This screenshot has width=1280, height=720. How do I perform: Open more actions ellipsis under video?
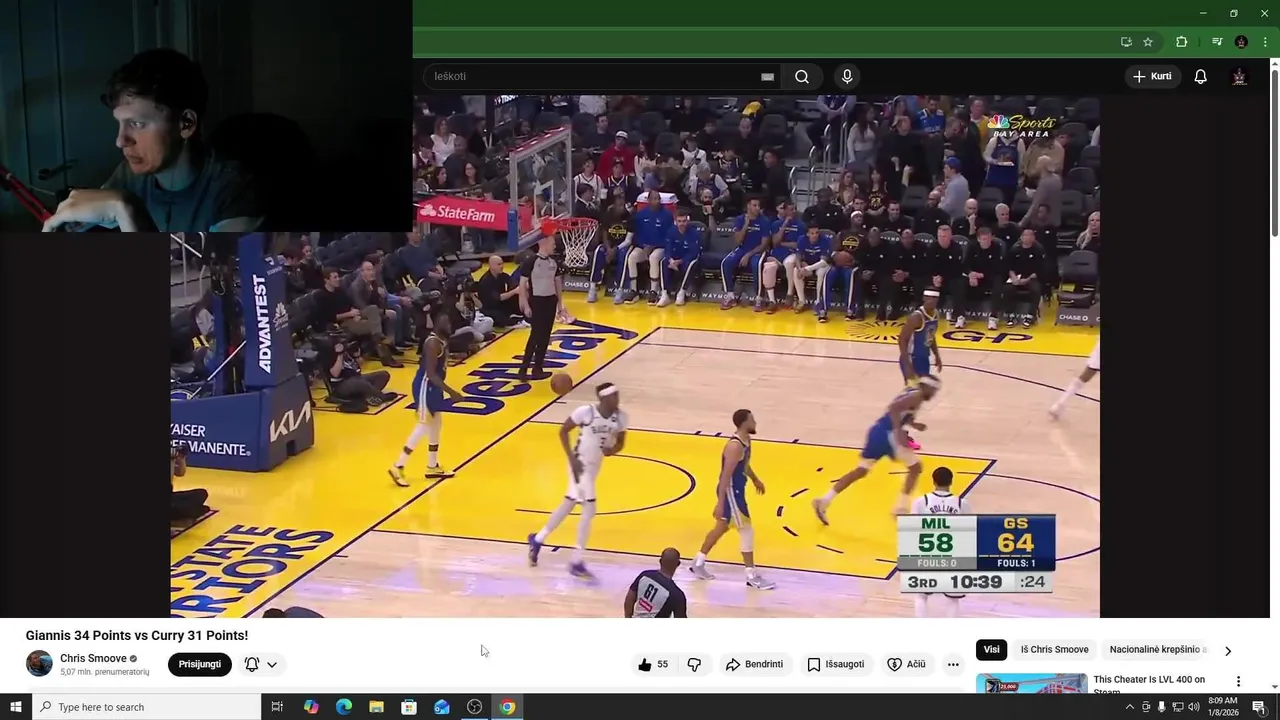click(953, 664)
